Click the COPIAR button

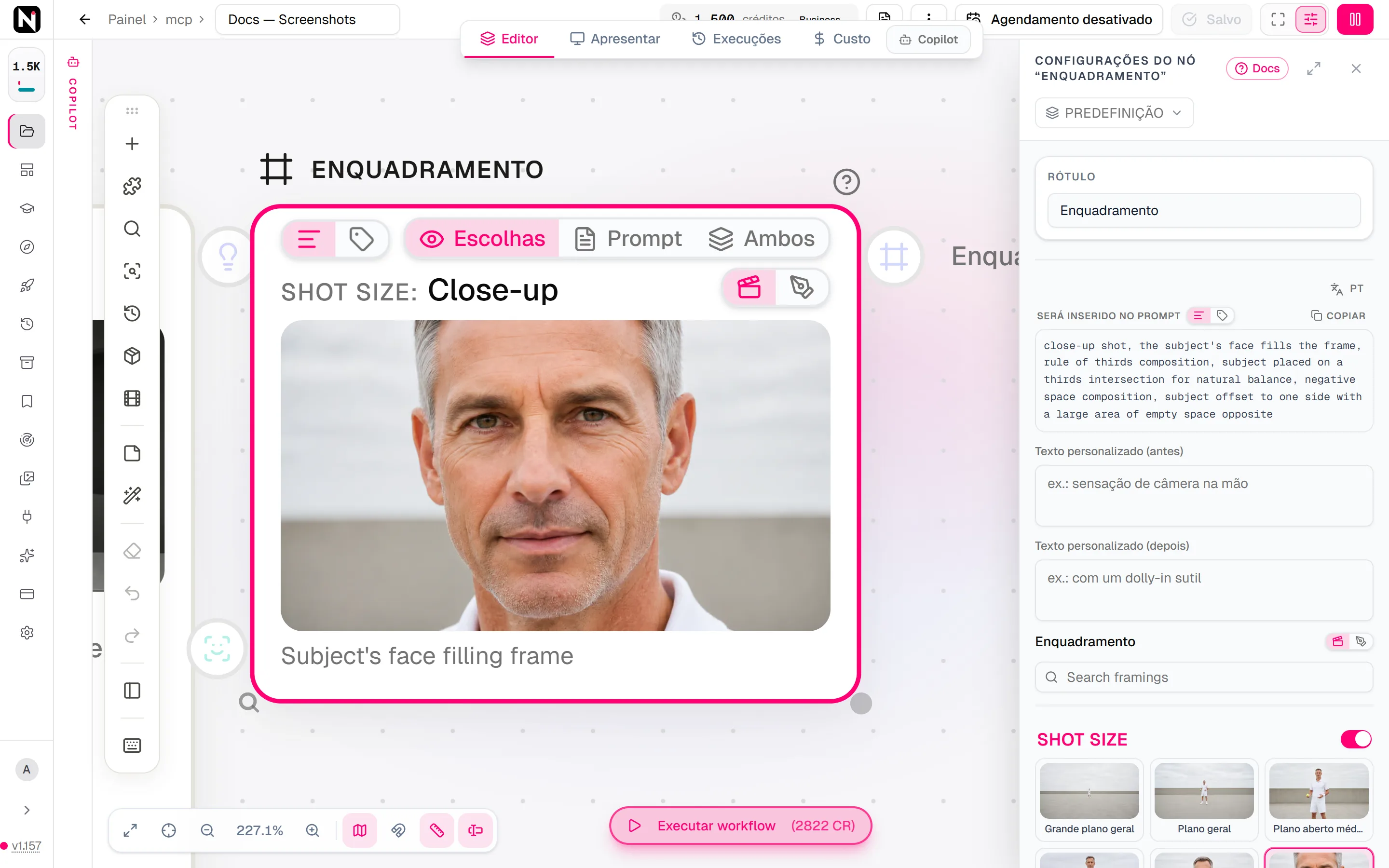tap(1338, 316)
